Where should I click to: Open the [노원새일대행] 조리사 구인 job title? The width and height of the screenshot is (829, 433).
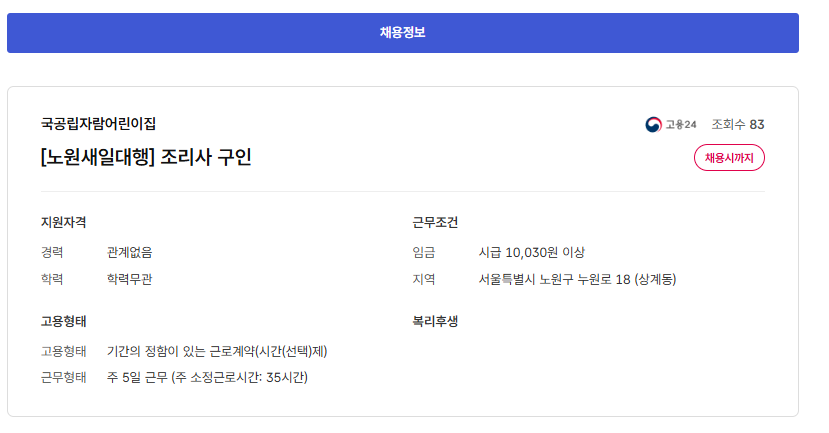point(146,157)
